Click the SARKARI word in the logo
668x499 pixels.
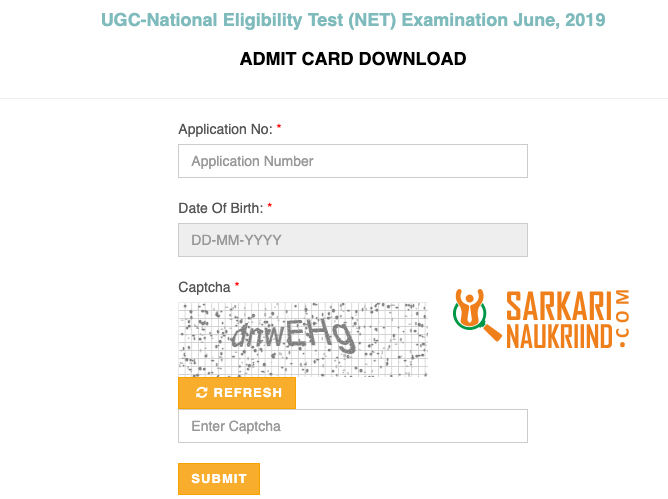559,306
